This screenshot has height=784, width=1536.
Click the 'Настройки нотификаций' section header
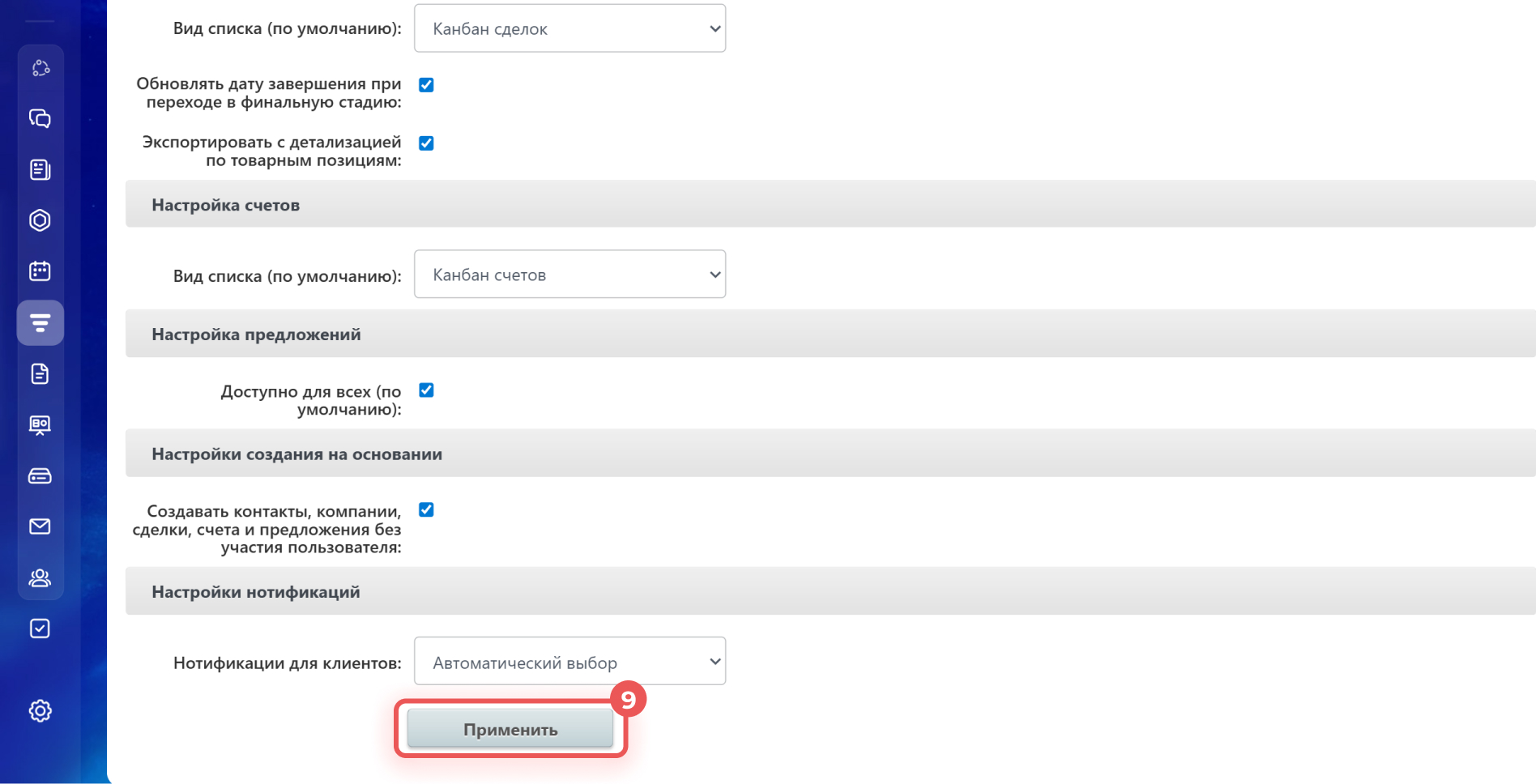256,592
